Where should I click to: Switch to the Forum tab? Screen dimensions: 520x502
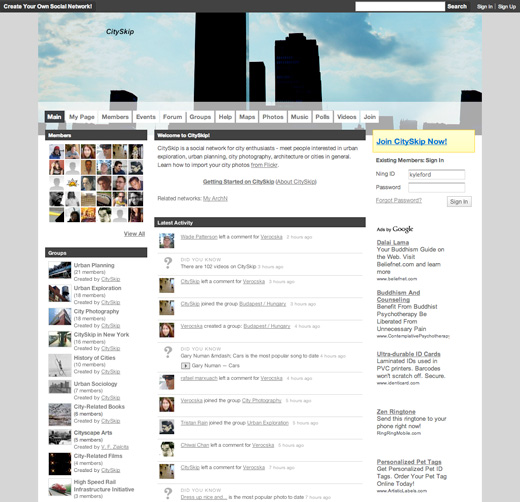tap(172, 117)
